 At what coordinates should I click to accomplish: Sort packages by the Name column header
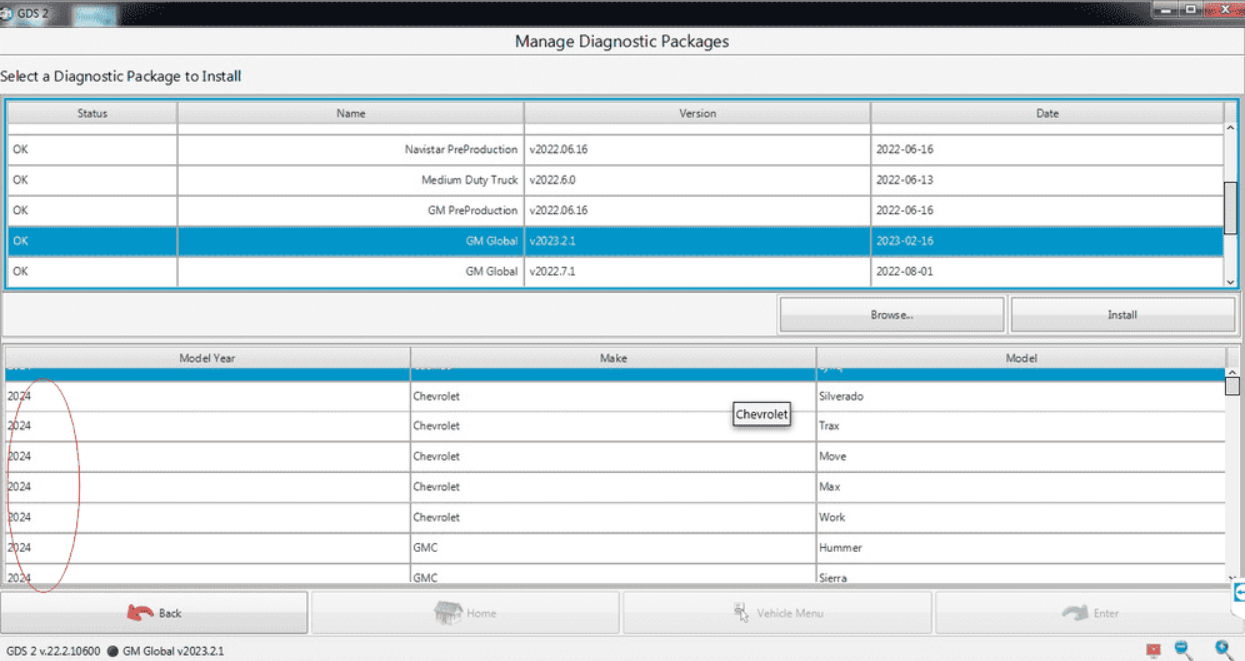[x=351, y=114]
